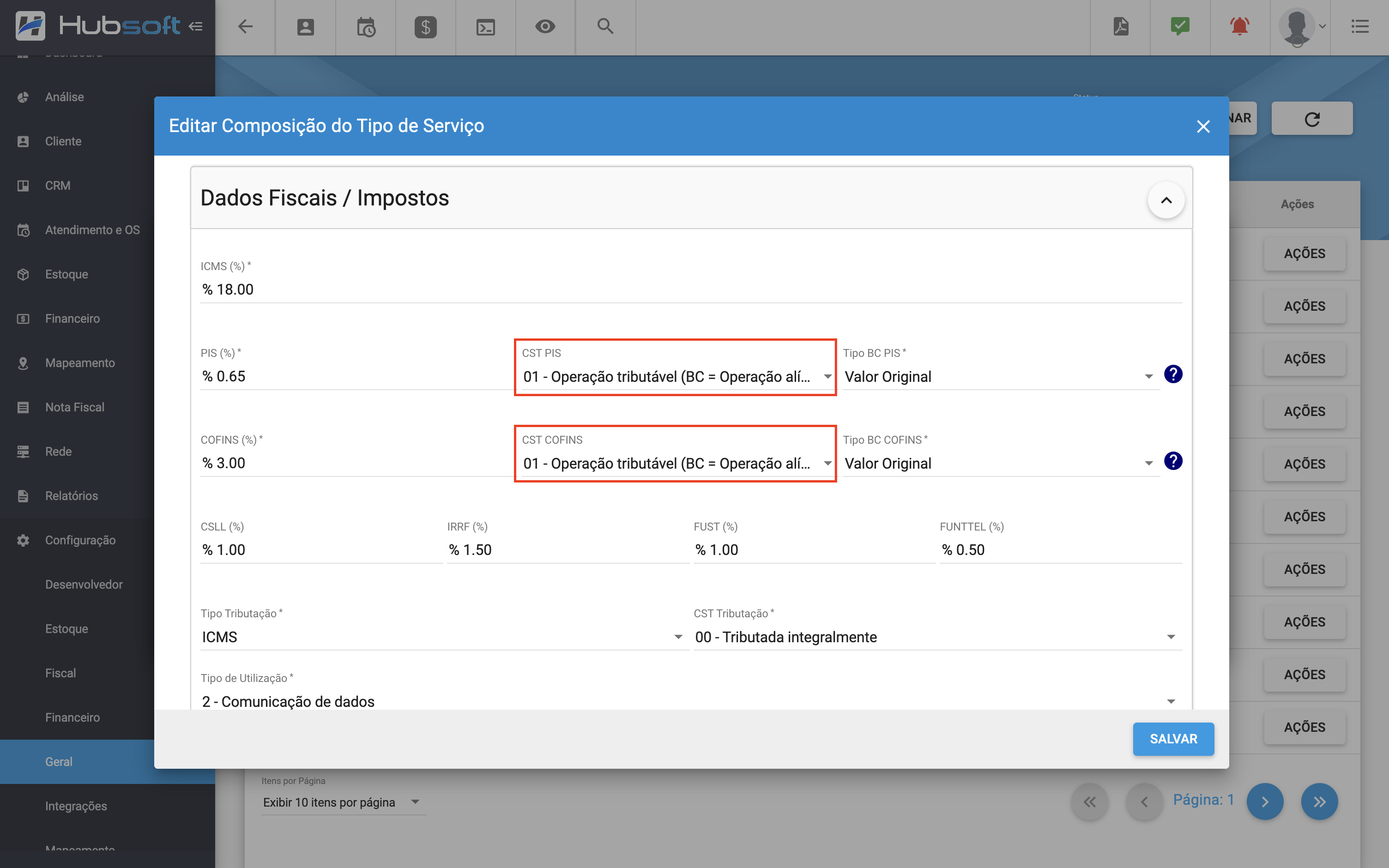
Task: Open CRM in the sidebar
Action: pos(57,186)
